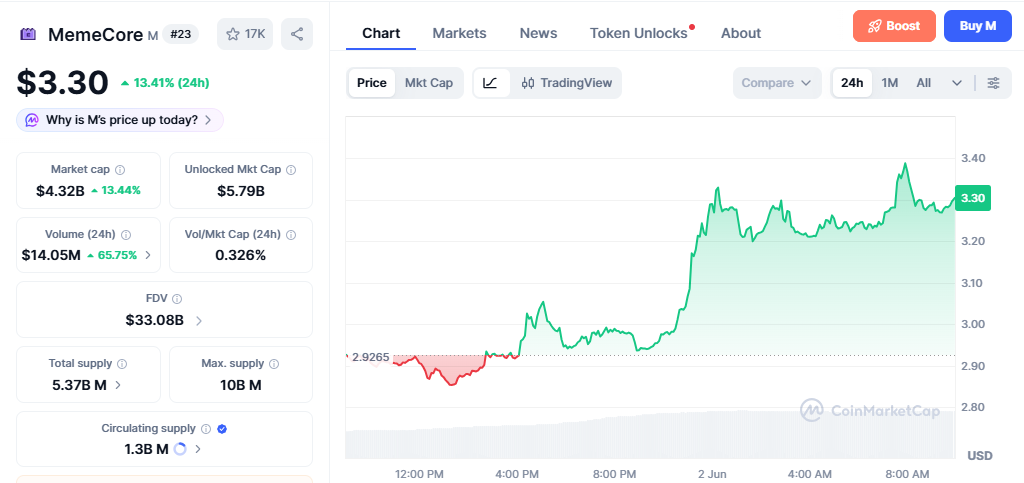
Task: Click the Total supply info icon
Action: pos(122,364)
